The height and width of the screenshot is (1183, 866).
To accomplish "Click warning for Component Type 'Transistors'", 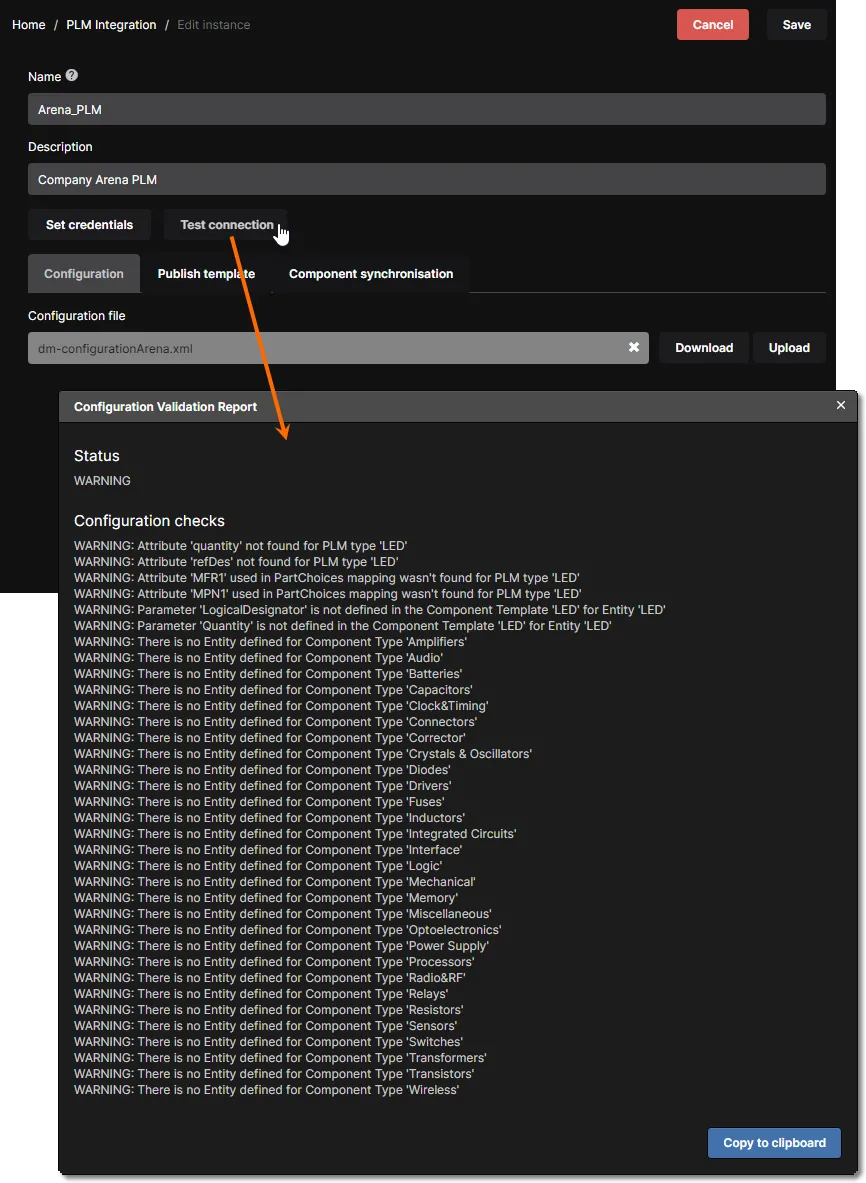I will [x=274, y=1074].
